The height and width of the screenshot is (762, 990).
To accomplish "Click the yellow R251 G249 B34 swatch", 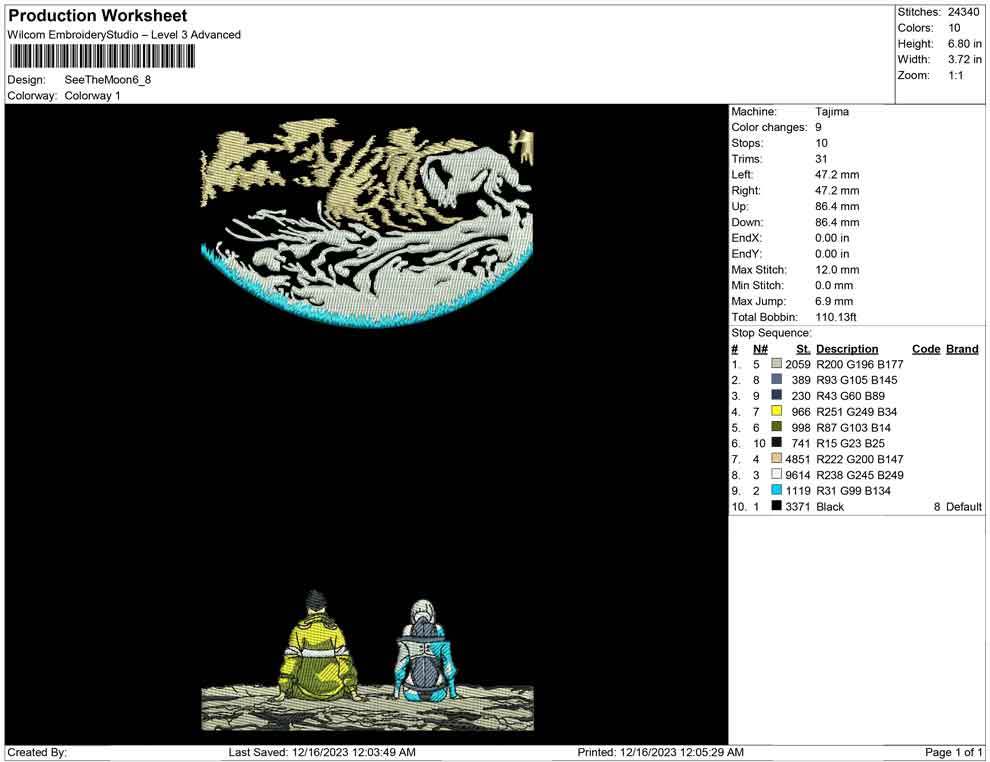I will [777, 411].
